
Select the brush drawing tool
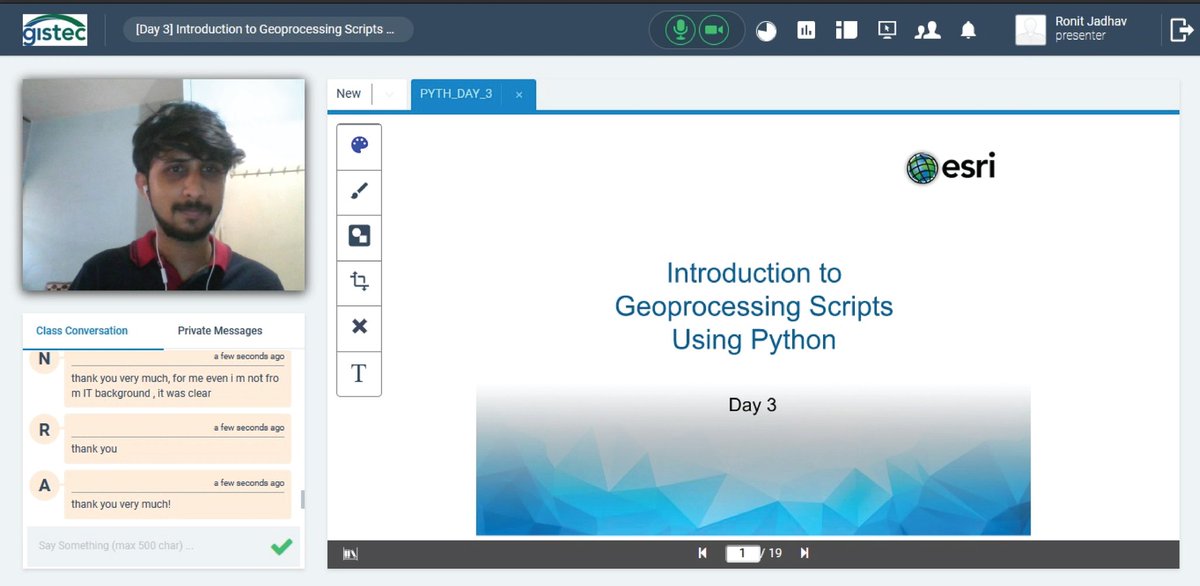click(x=359, y=192)
